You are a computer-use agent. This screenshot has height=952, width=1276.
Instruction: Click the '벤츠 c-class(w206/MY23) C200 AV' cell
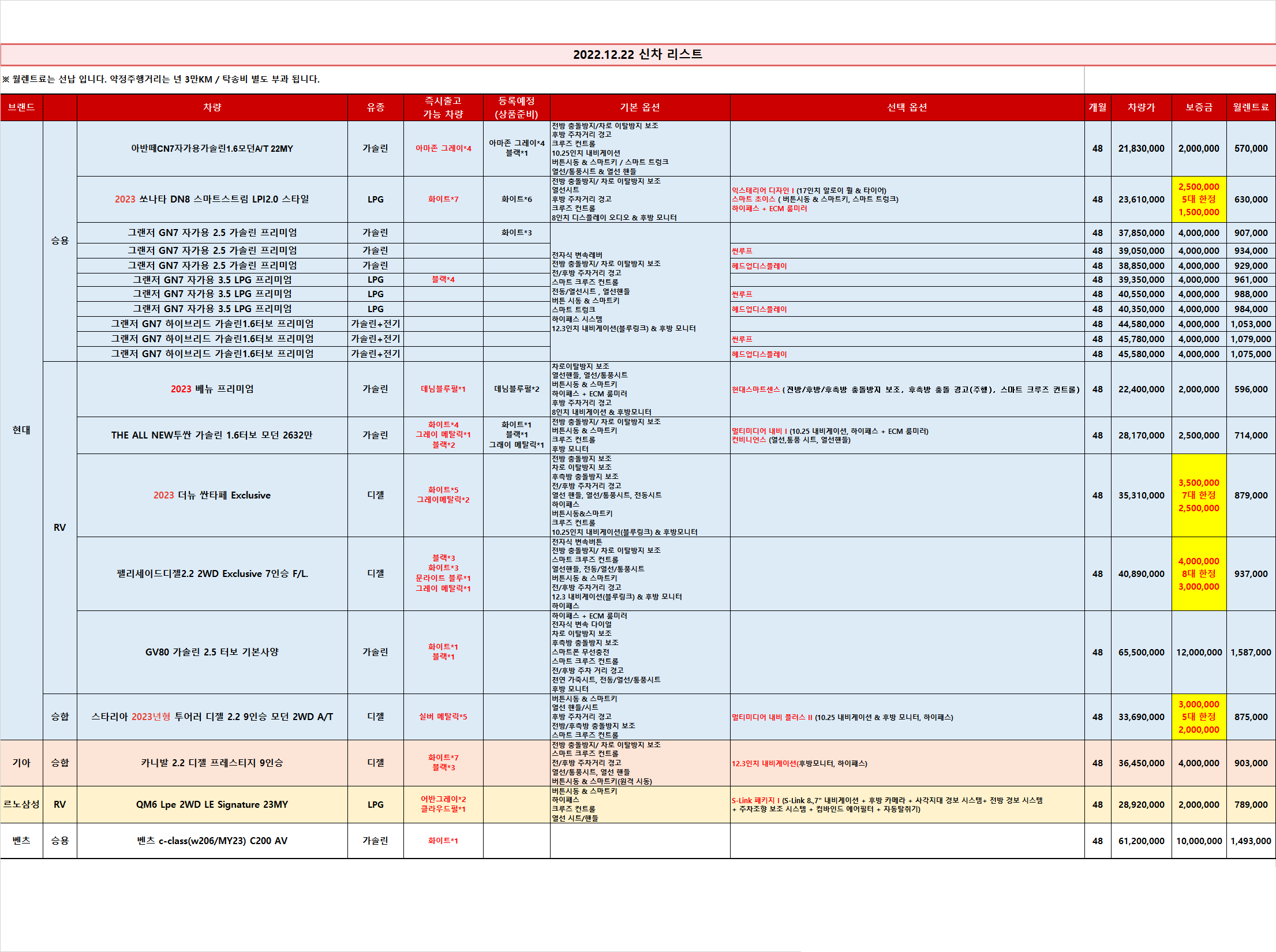coord(212,841)
